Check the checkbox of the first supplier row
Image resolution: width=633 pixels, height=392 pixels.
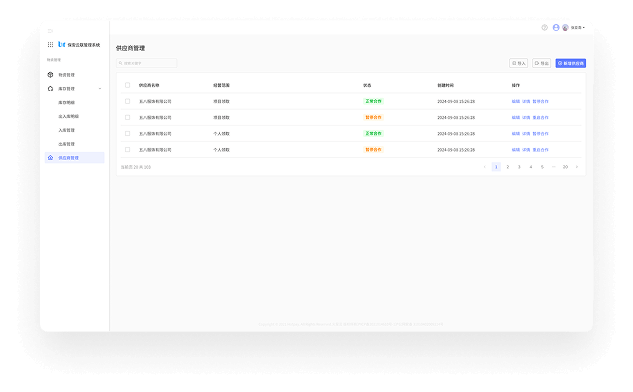pyautogui.click(x=128, y=101)
